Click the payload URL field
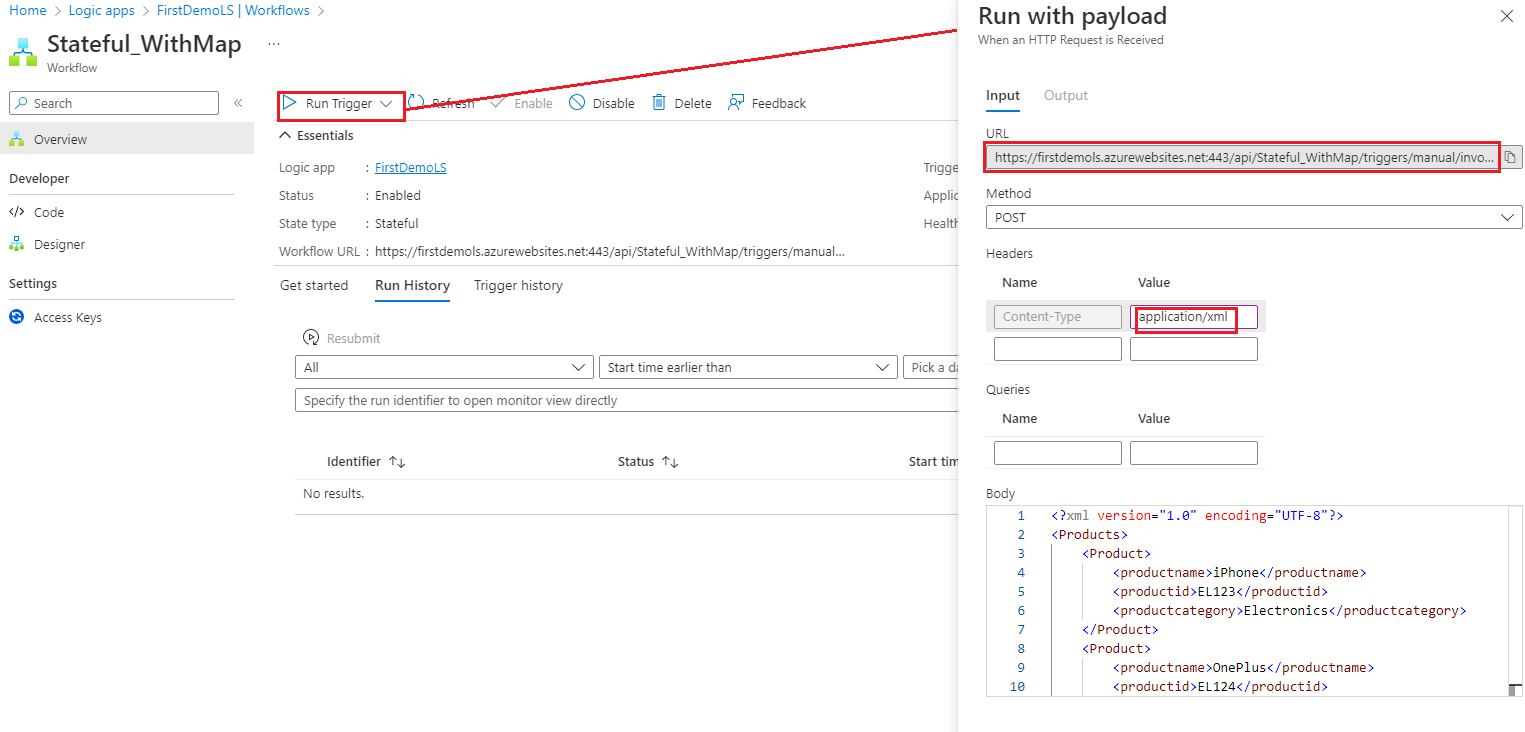The image size is (1525, 732). coord(1243,157)
